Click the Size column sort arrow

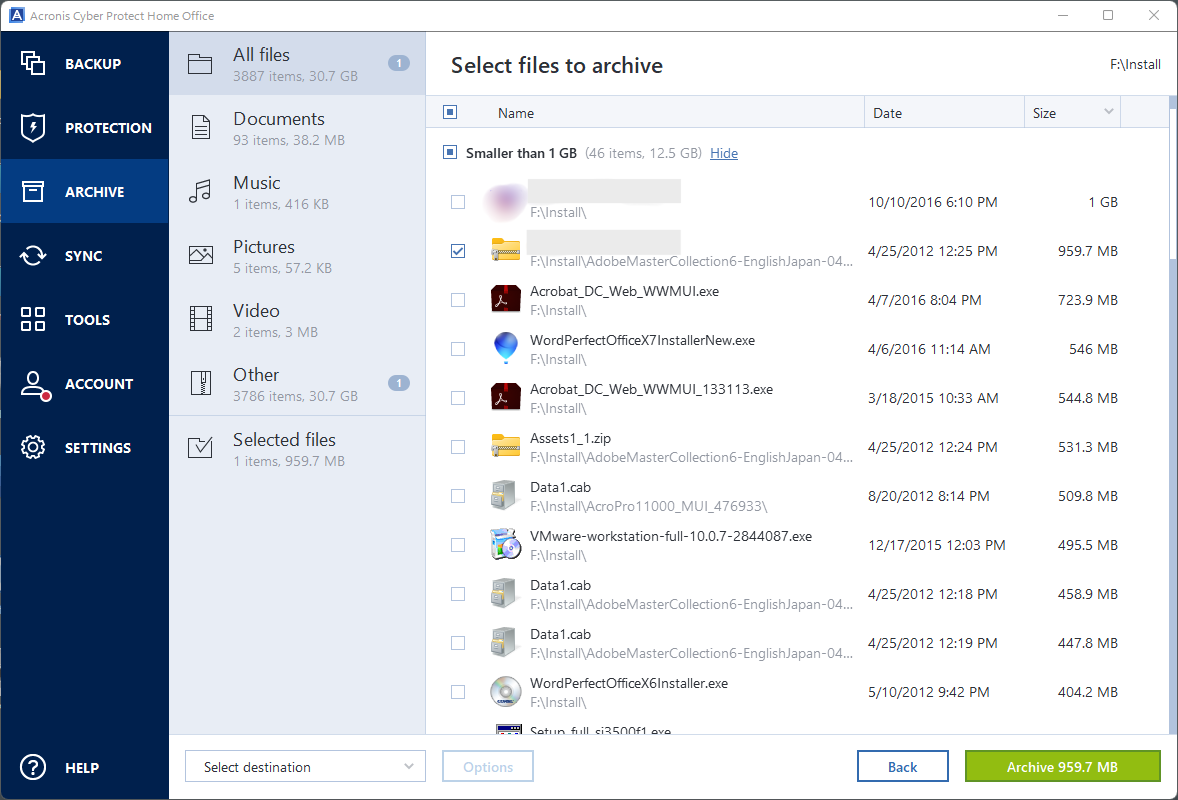click(1108, 112)
